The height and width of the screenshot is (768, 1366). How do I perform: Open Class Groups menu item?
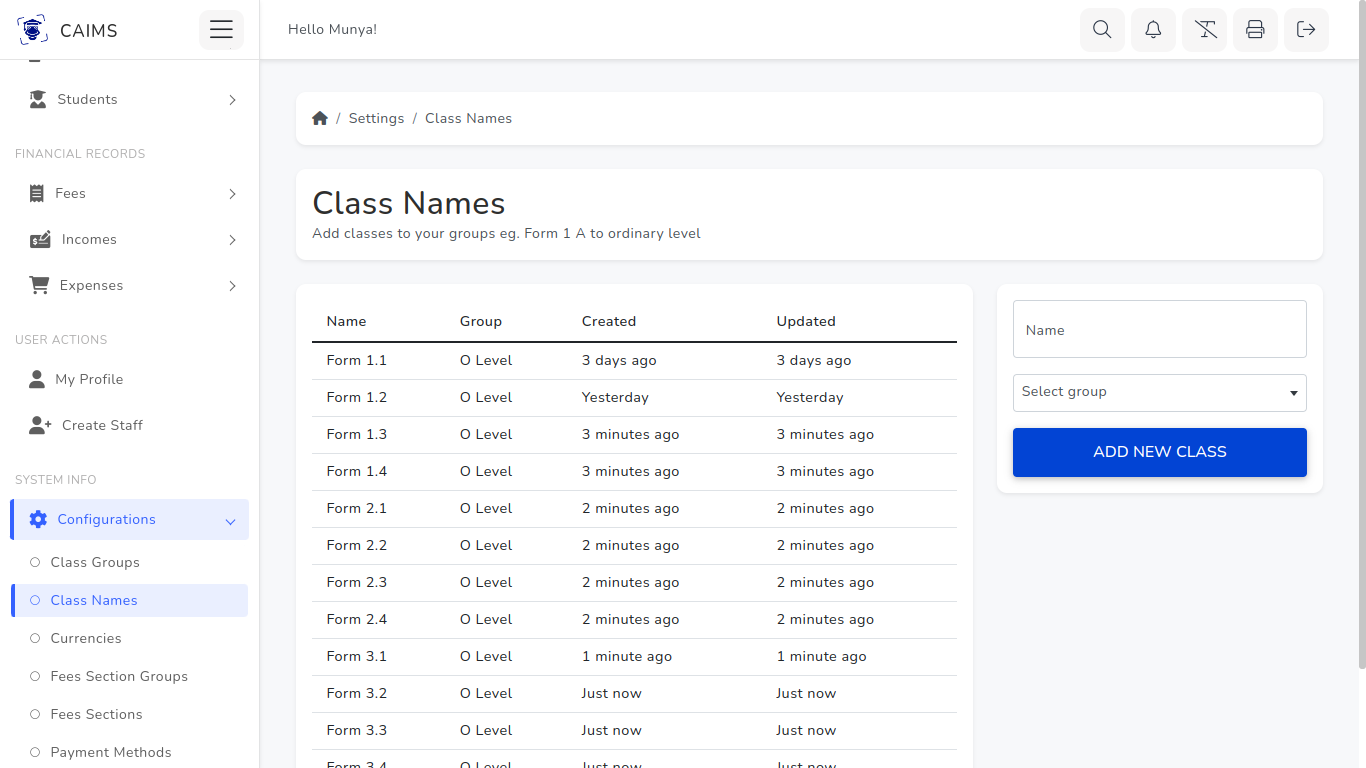tap(129, 562)
